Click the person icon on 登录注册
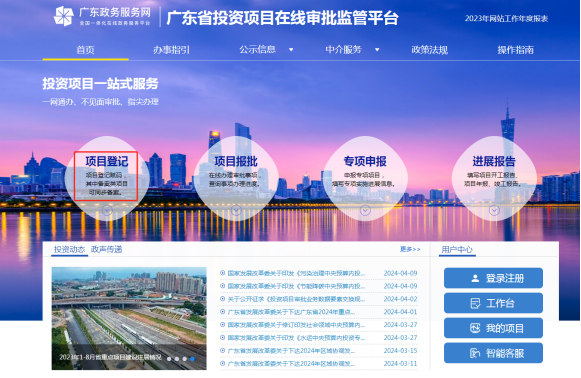Screen dimensions: 581x378 click(475, 278)
